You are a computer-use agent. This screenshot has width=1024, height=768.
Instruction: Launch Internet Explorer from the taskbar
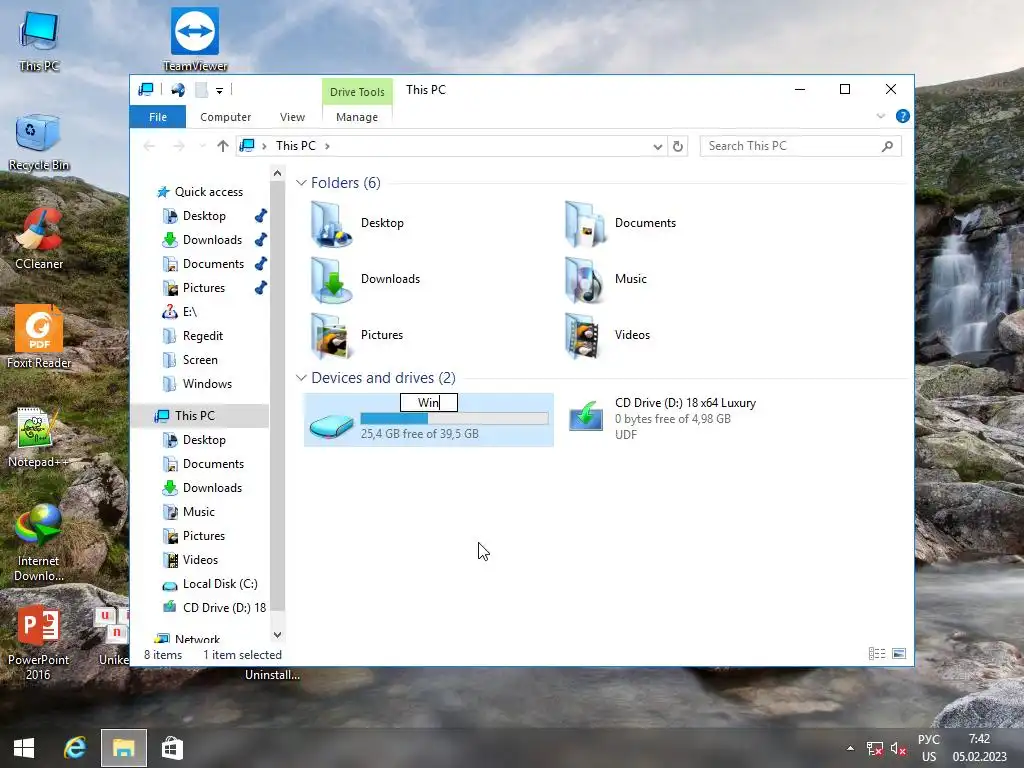(x=74, y=748)
